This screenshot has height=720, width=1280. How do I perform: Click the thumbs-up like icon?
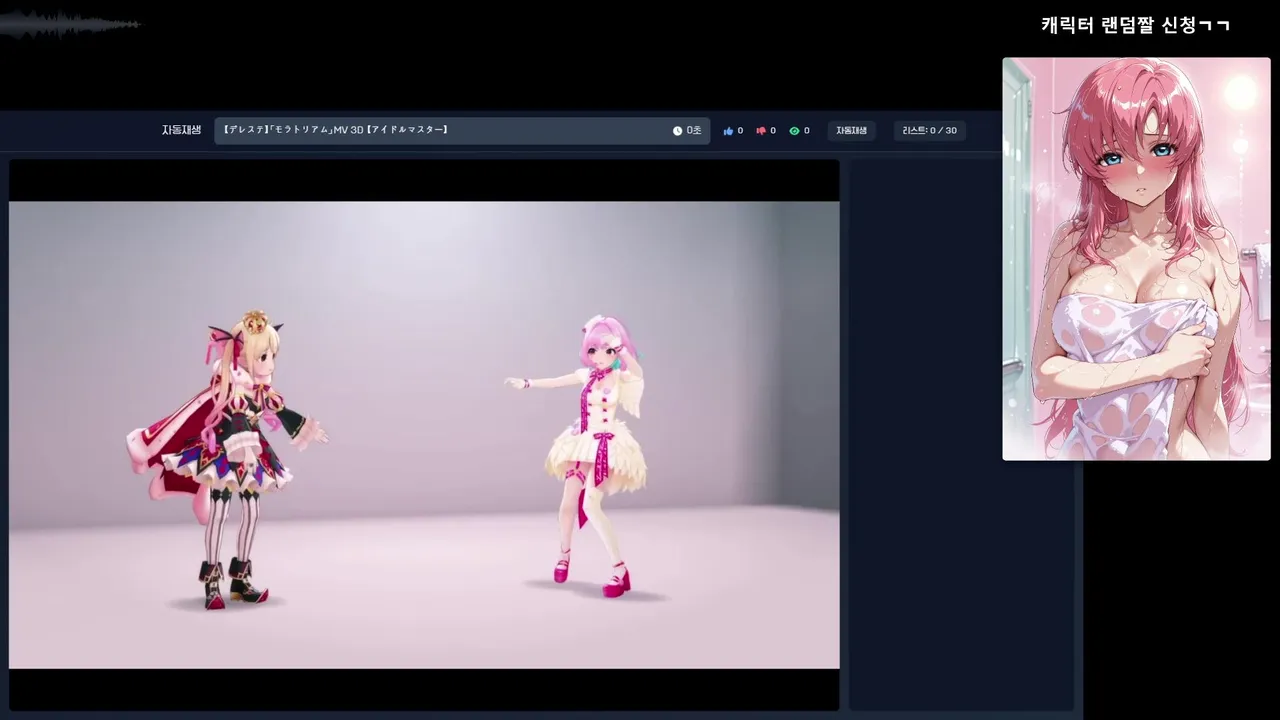point(728,131)
